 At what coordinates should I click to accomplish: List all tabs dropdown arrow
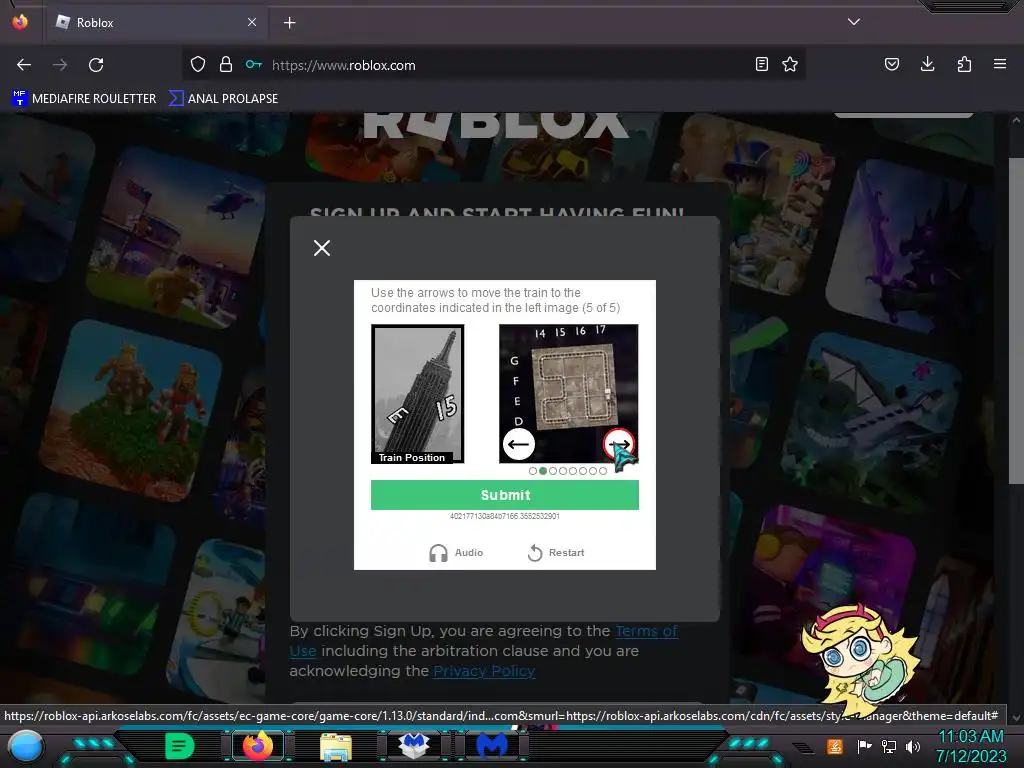click(854, 22)
